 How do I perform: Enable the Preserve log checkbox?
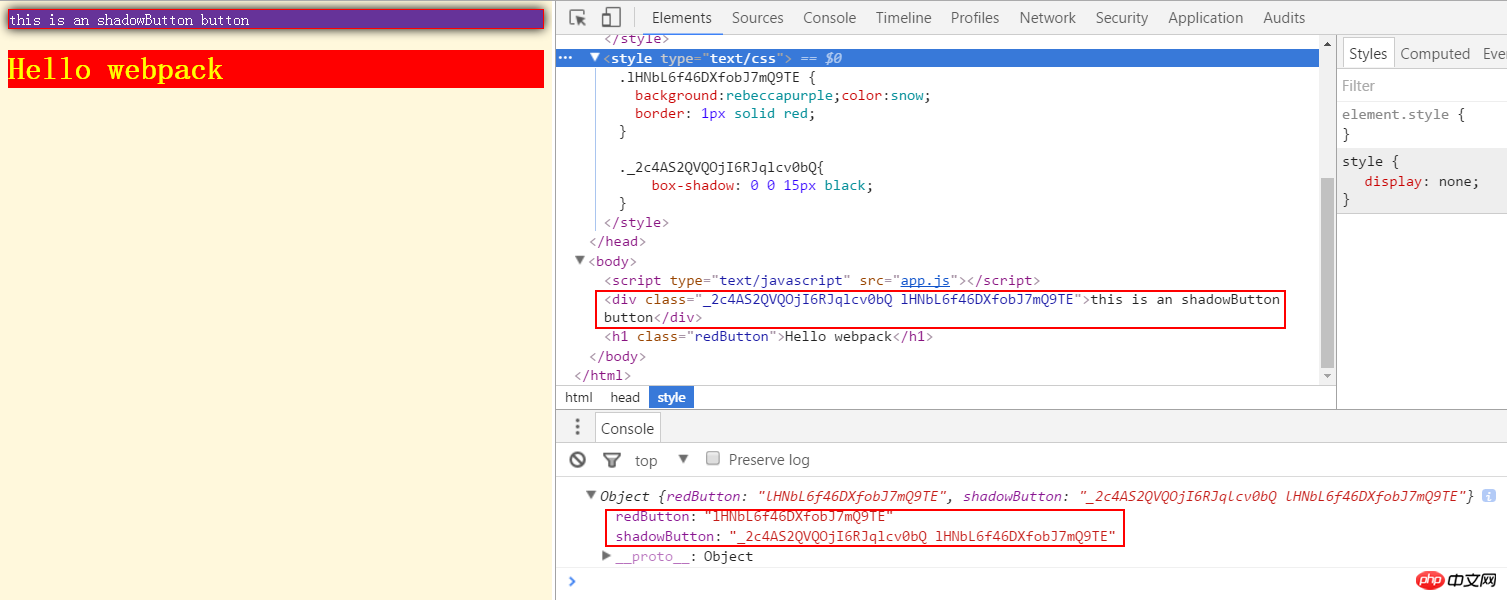coord(713,459)
